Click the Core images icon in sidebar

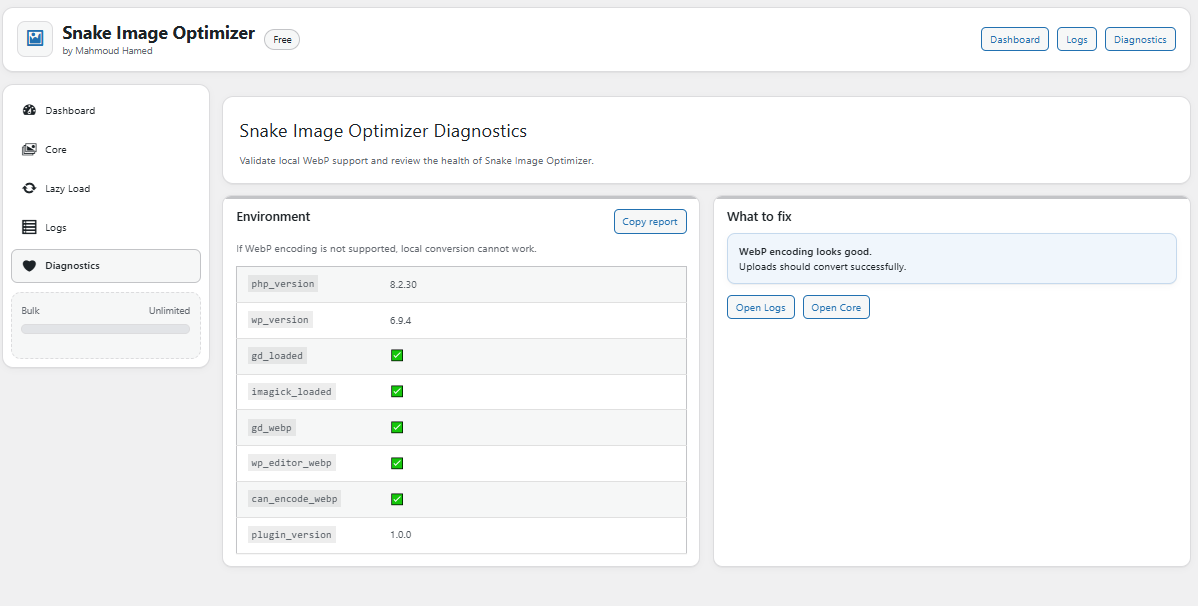pos(29,149)
